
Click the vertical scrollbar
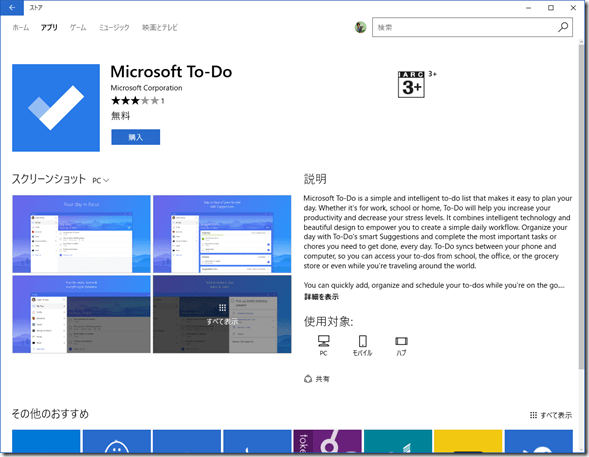point(581,208)
